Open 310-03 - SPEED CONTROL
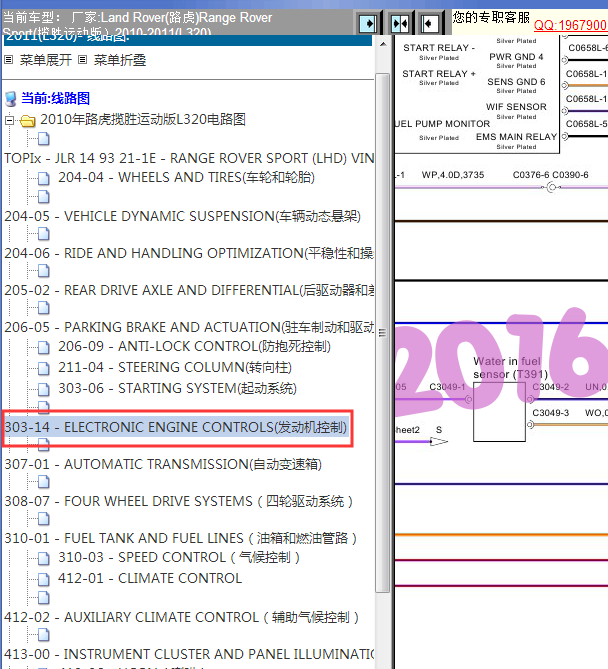 coord(179,558)
